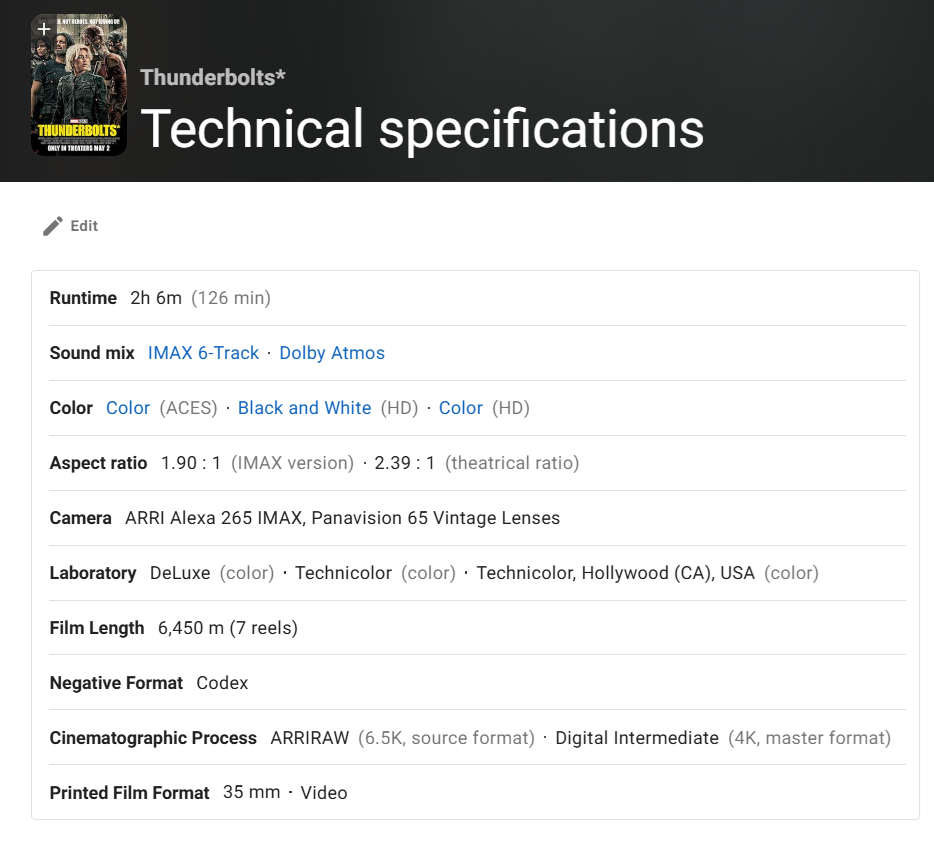
Task: Select the Technical specifications heading
Action: coord(422,128)
